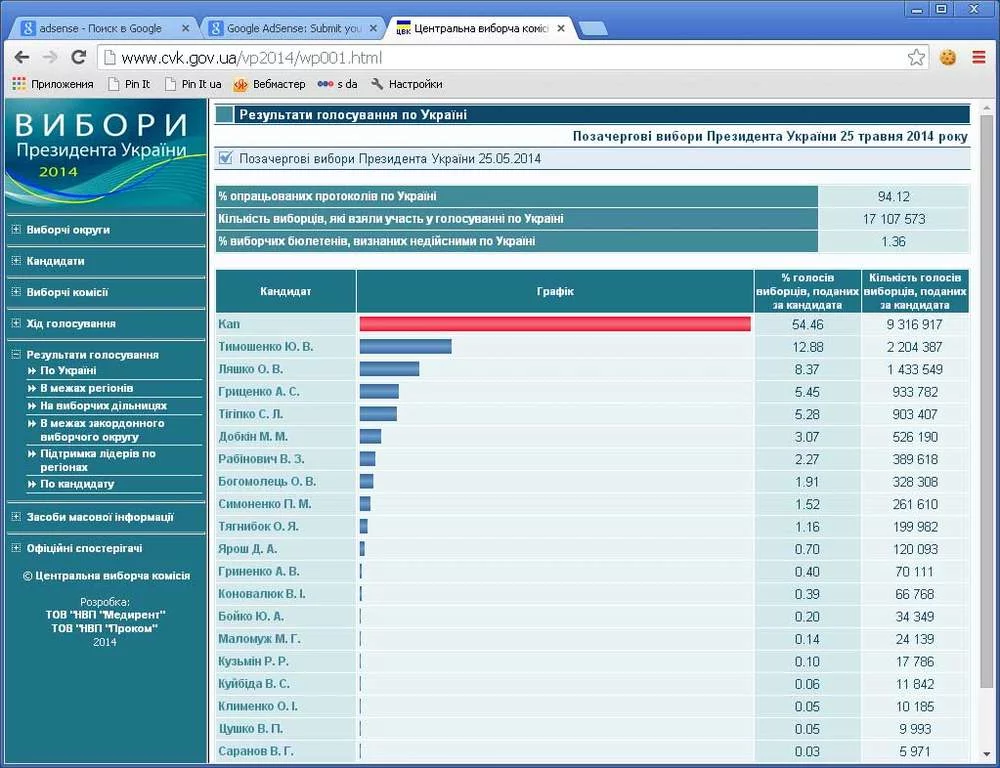
Task: Open candidate Тимошенко Ю. В. link
Action: (x=265, y=347)
